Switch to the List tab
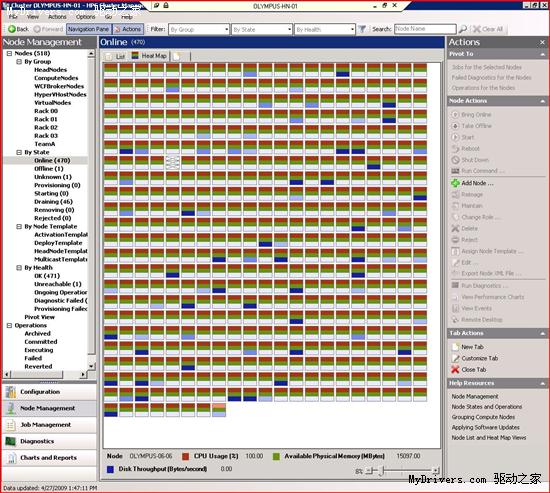Viewport: 550px width, 493px height. (x=116, y=56)
